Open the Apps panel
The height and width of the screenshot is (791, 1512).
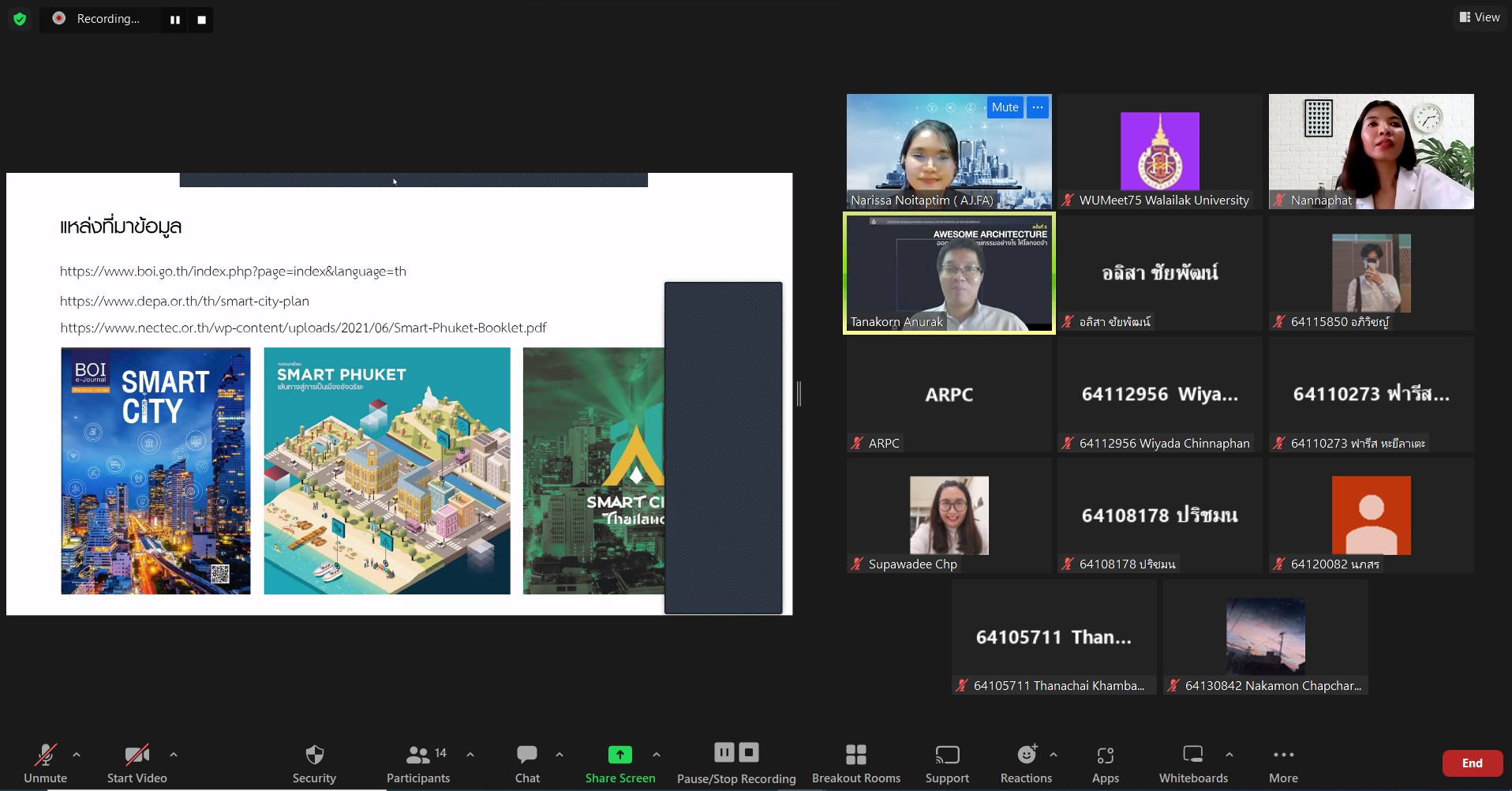coord(1105,755)
